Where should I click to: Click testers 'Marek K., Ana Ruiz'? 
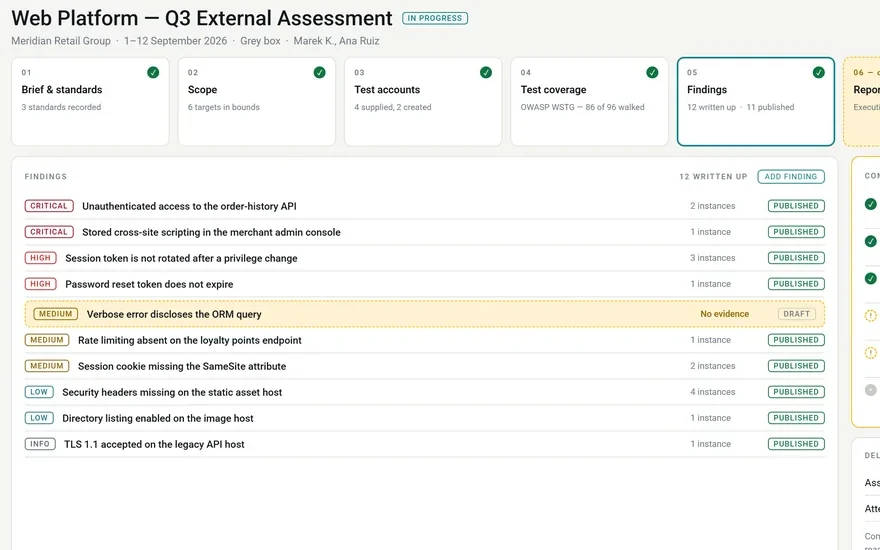click(337, 41)
